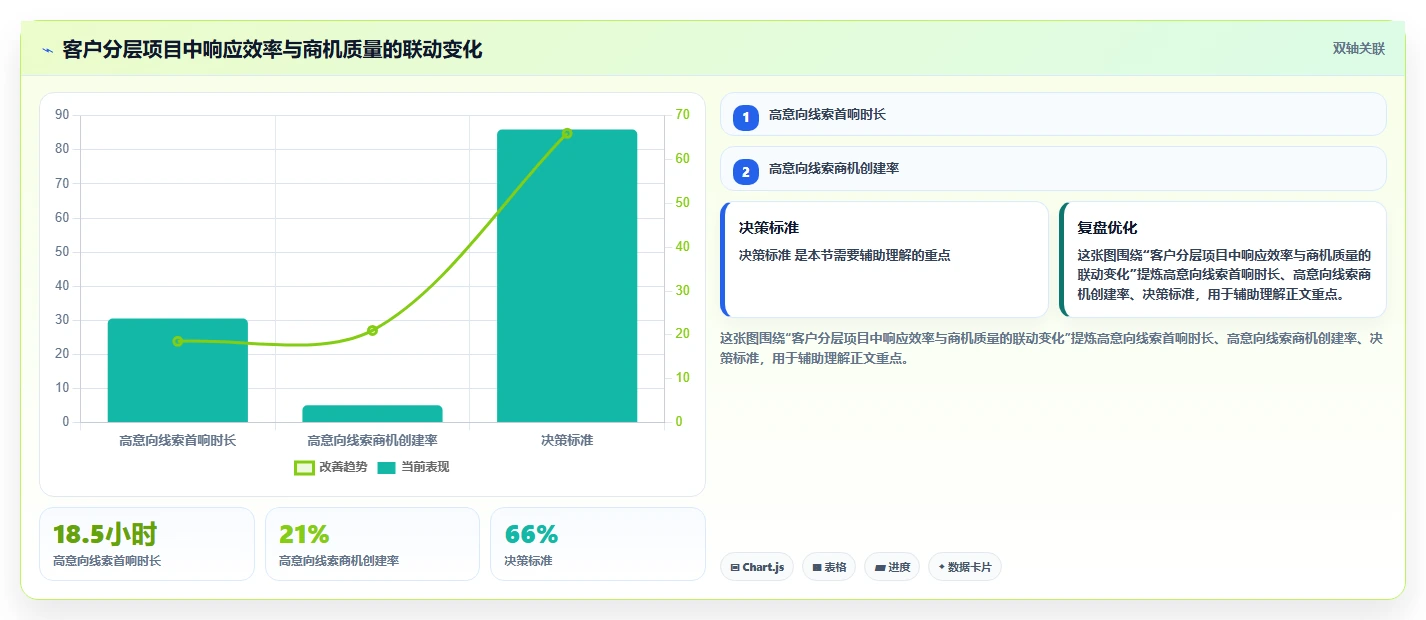Select list item 高意向线索首响时长

[x=1053, y=114]
